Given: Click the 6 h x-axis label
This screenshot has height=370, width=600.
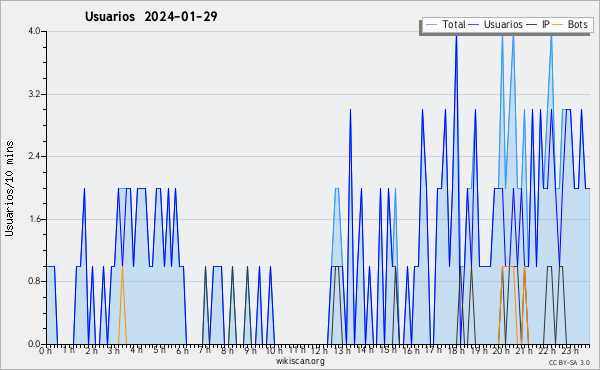Looking at the screenshot, I should tap(182, 350).
